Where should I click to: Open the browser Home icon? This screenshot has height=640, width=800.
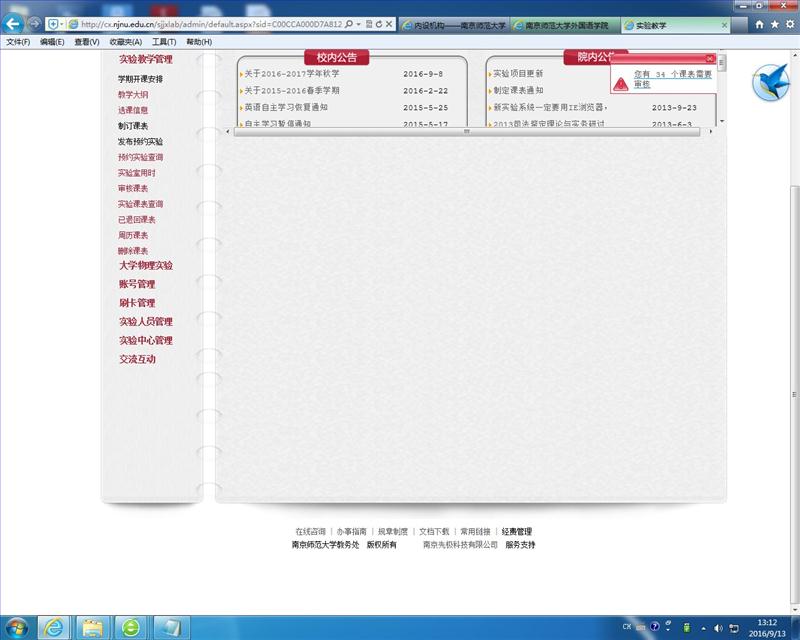point(760,23)
